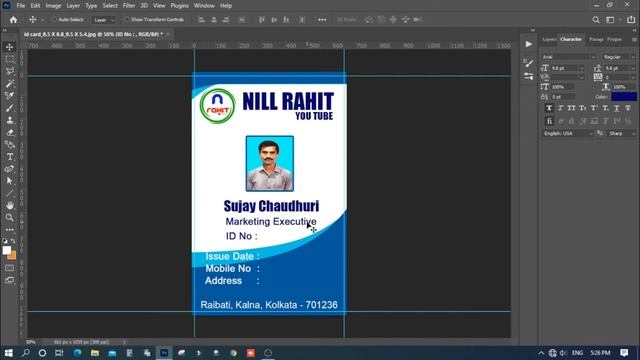Open the kerning dropdown
The width and height of the screenshot is (640, 360).
(x=581, y=77)
